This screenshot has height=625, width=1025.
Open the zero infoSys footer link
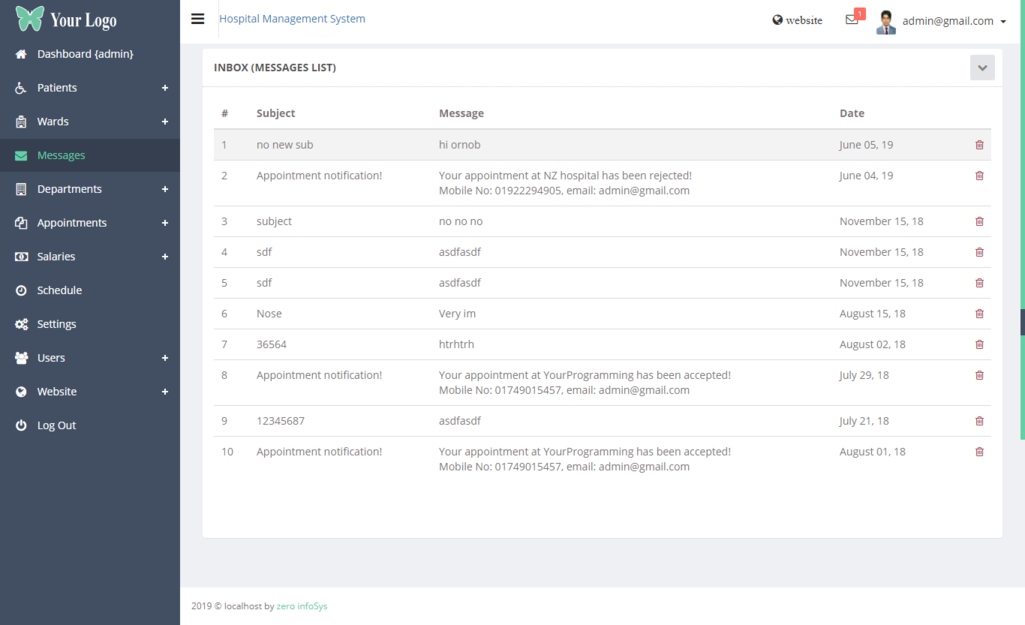[302, 606]
